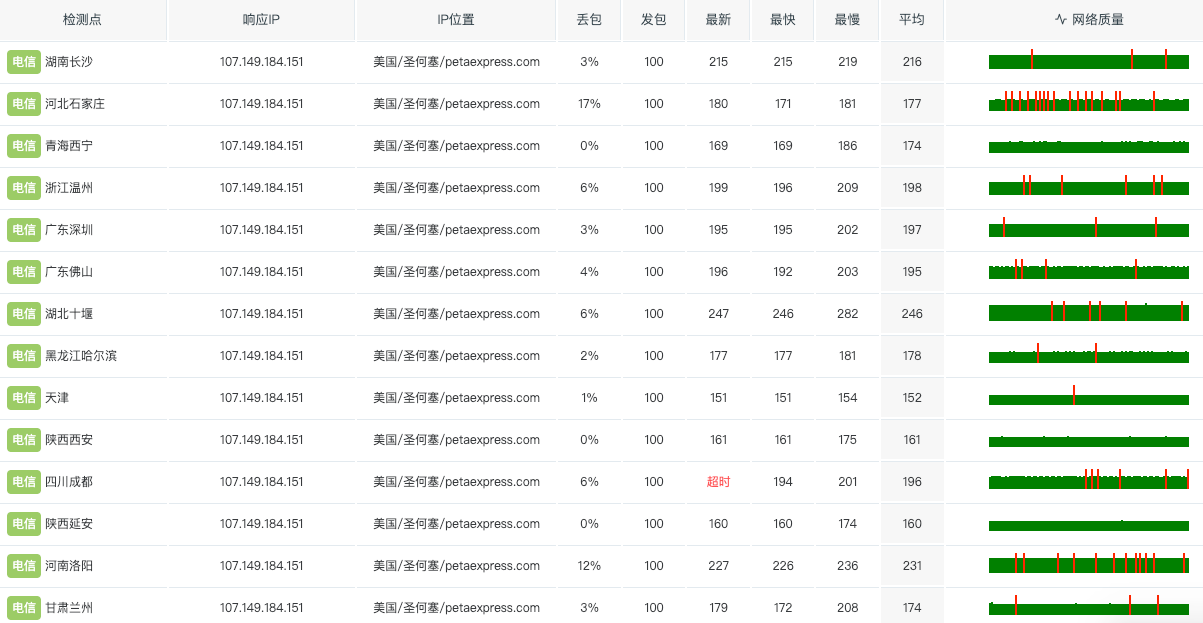The width and height of the screenshot is (1203, 623).
Task: Click the 河南洛阳 network quality bar
Action: [x=1088, y=565]
